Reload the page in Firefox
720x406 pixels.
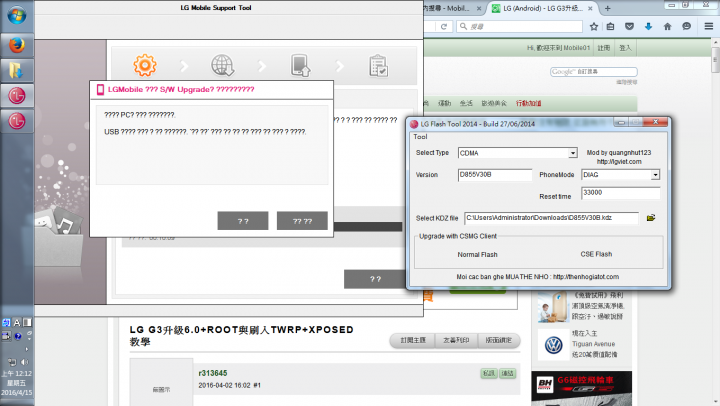[x=444, y=27]
